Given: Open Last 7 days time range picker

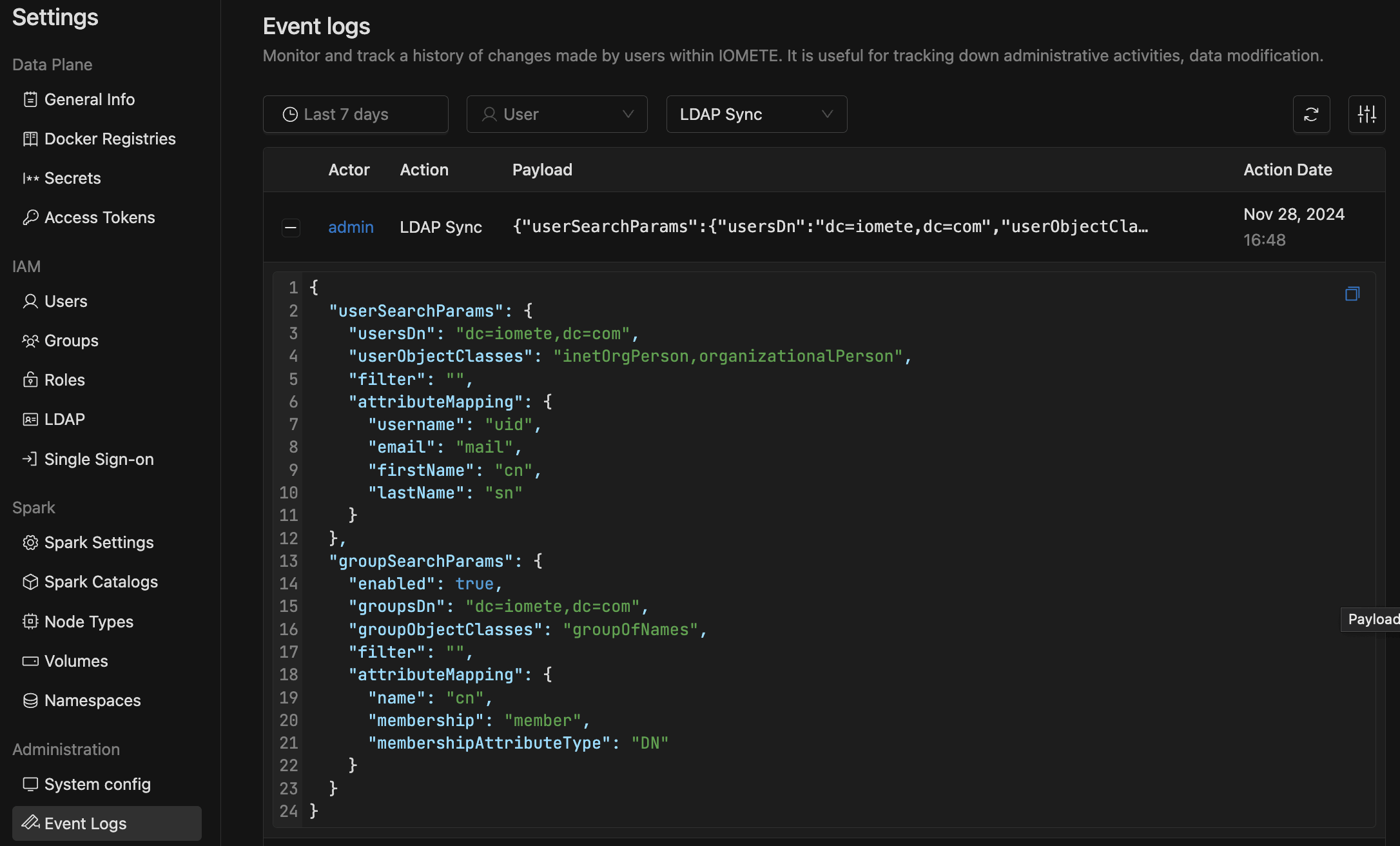Looking at the screenshot, I should (355, 114).
